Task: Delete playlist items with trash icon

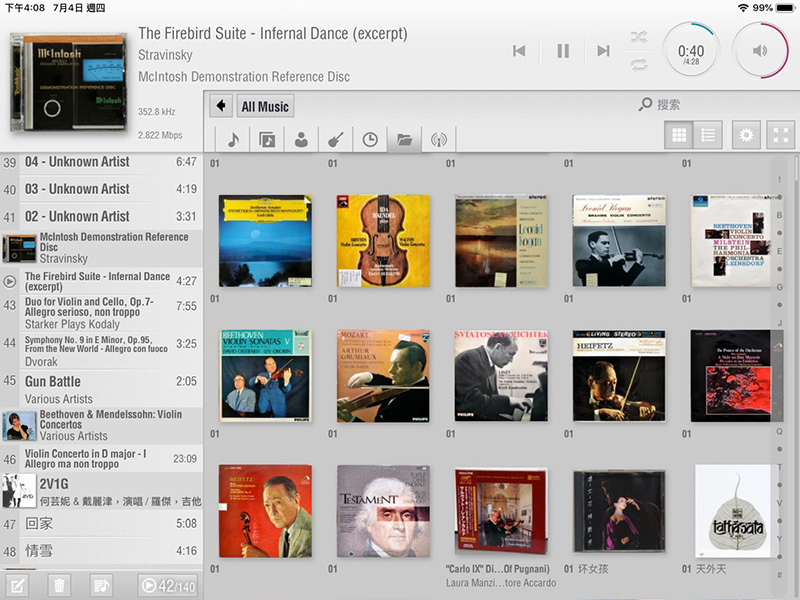Action: (x=59, y=586)
